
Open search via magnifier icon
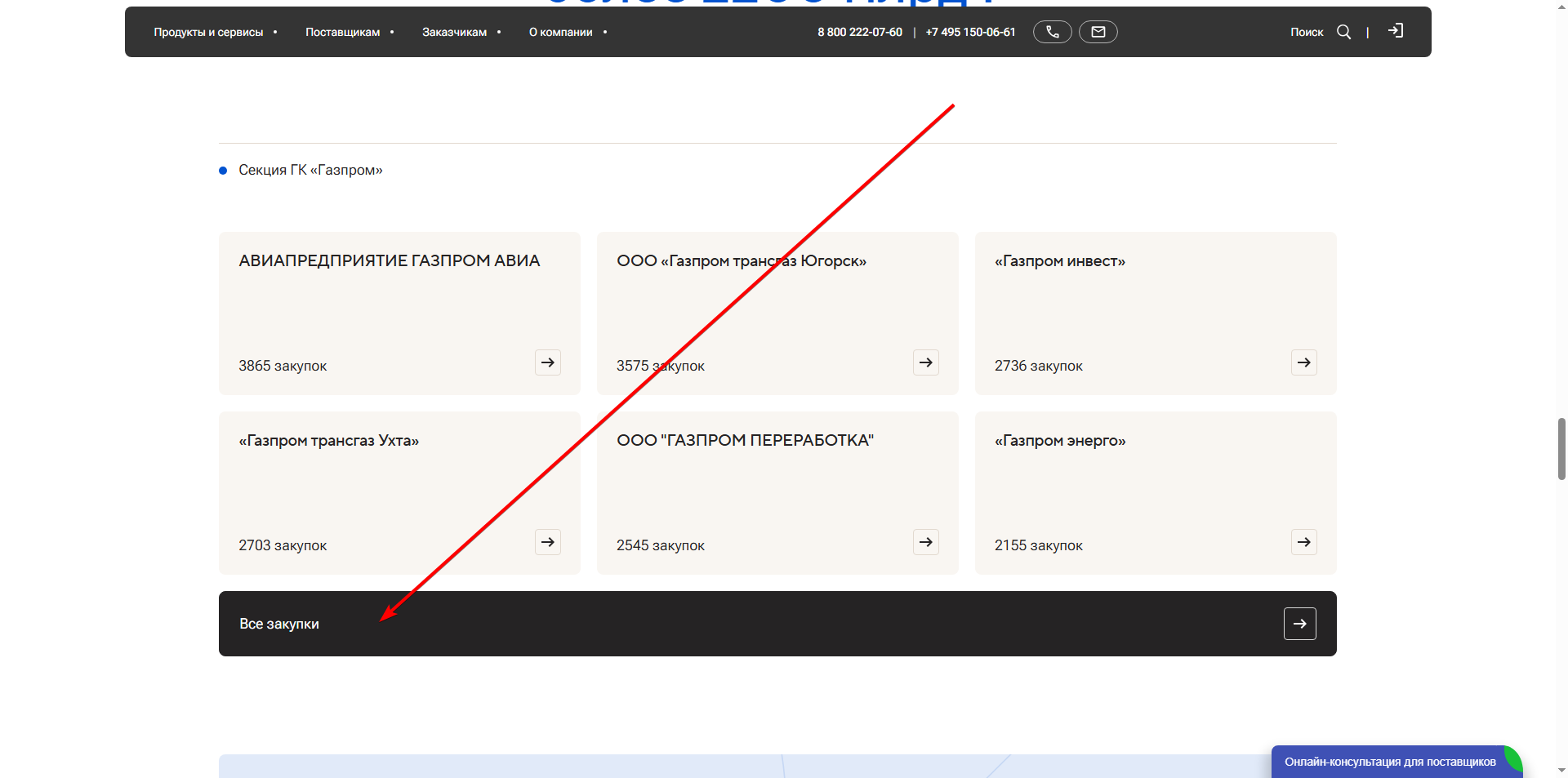click(1343, 32)
